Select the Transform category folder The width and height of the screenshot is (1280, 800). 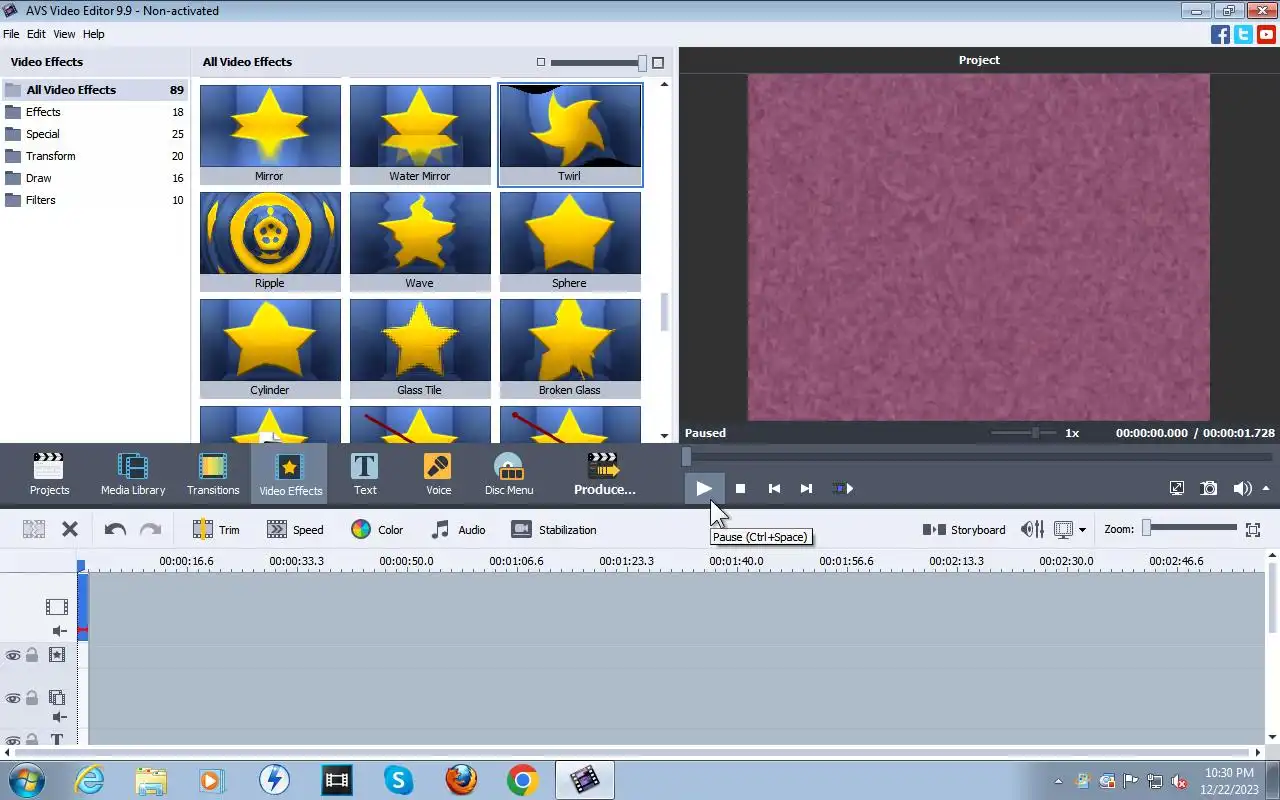94,156
